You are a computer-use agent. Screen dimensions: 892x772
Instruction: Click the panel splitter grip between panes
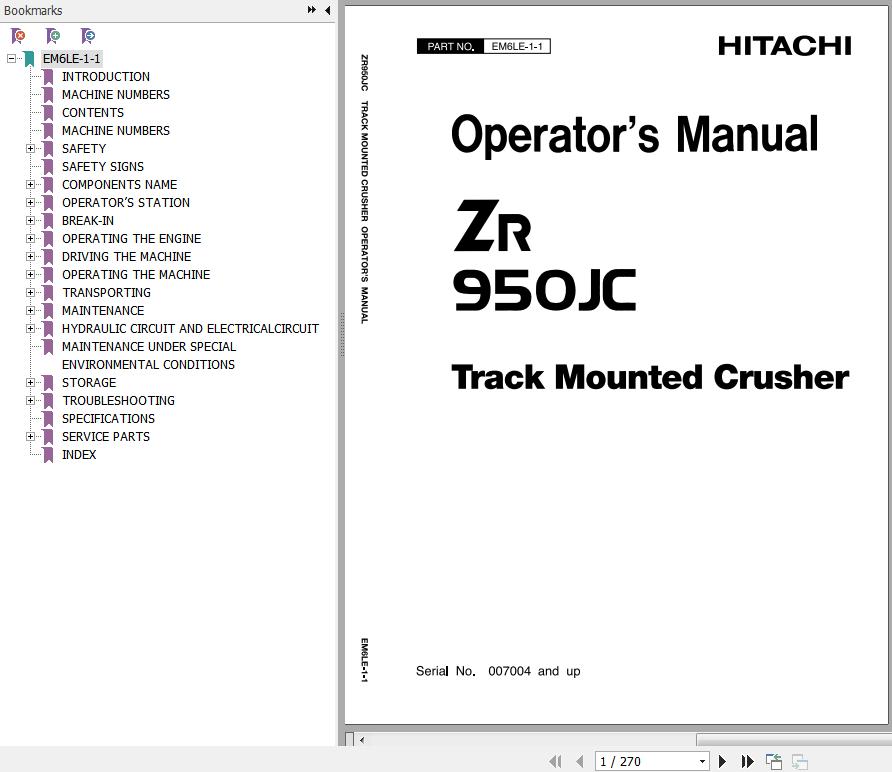(342, 336)
